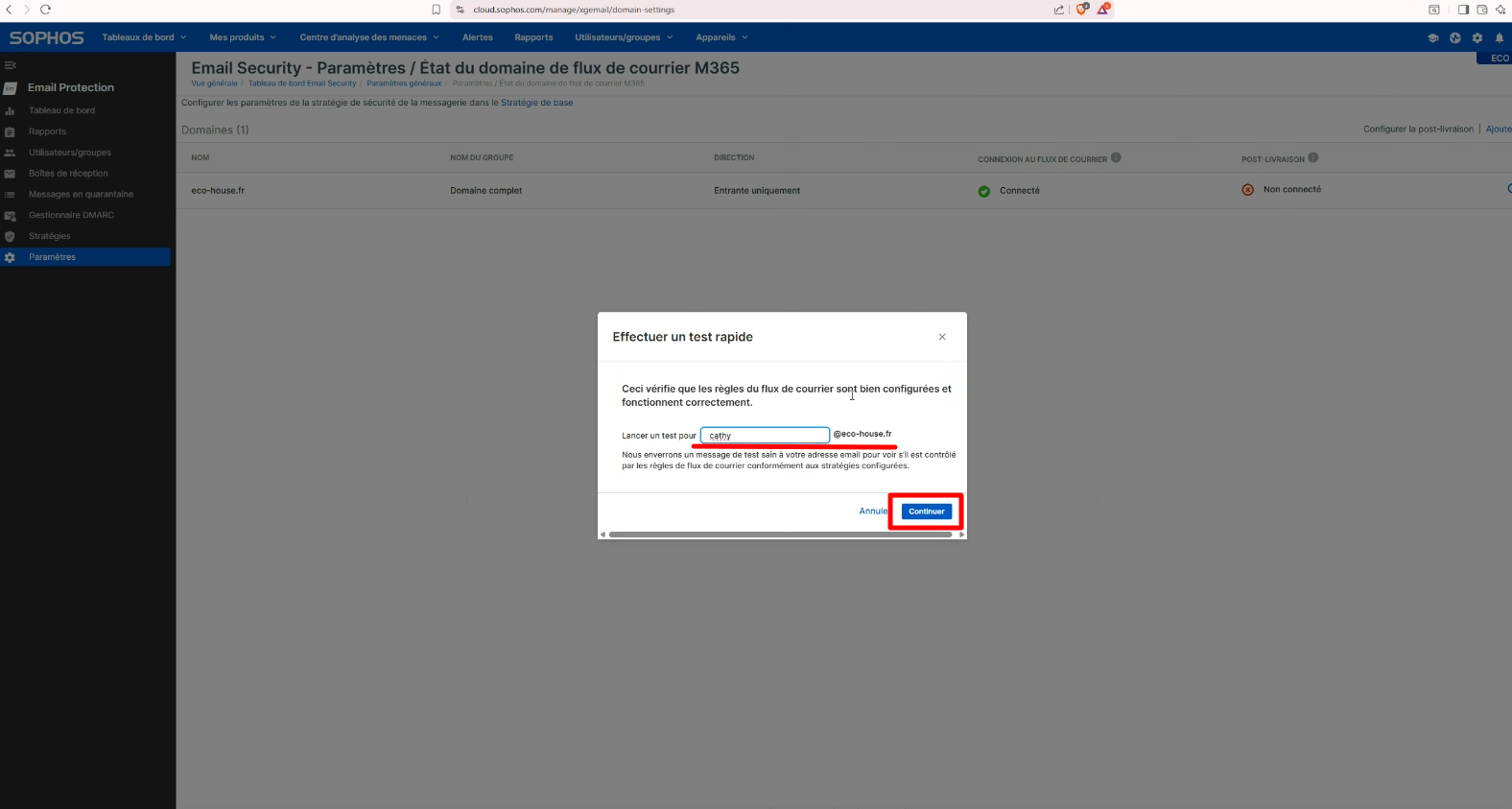Screen dimensions: 1512x809
Task: Click the Domaine complet cell
Action: [486, 190]
